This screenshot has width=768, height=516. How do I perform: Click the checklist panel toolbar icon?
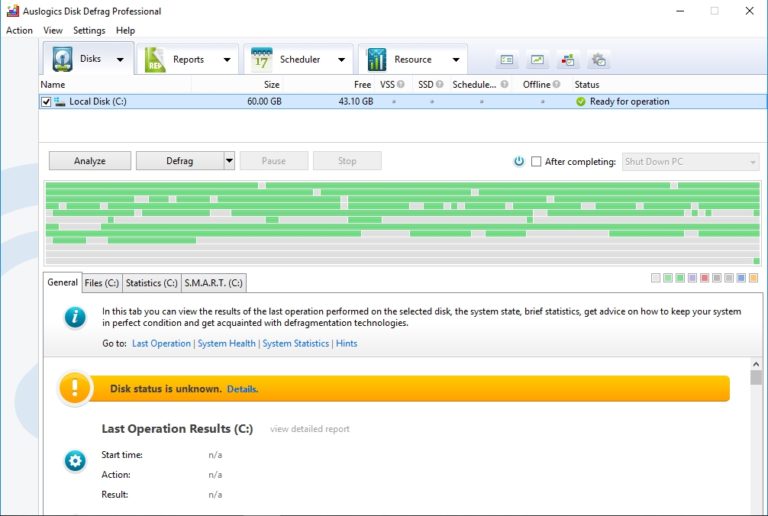pos(507,60)
